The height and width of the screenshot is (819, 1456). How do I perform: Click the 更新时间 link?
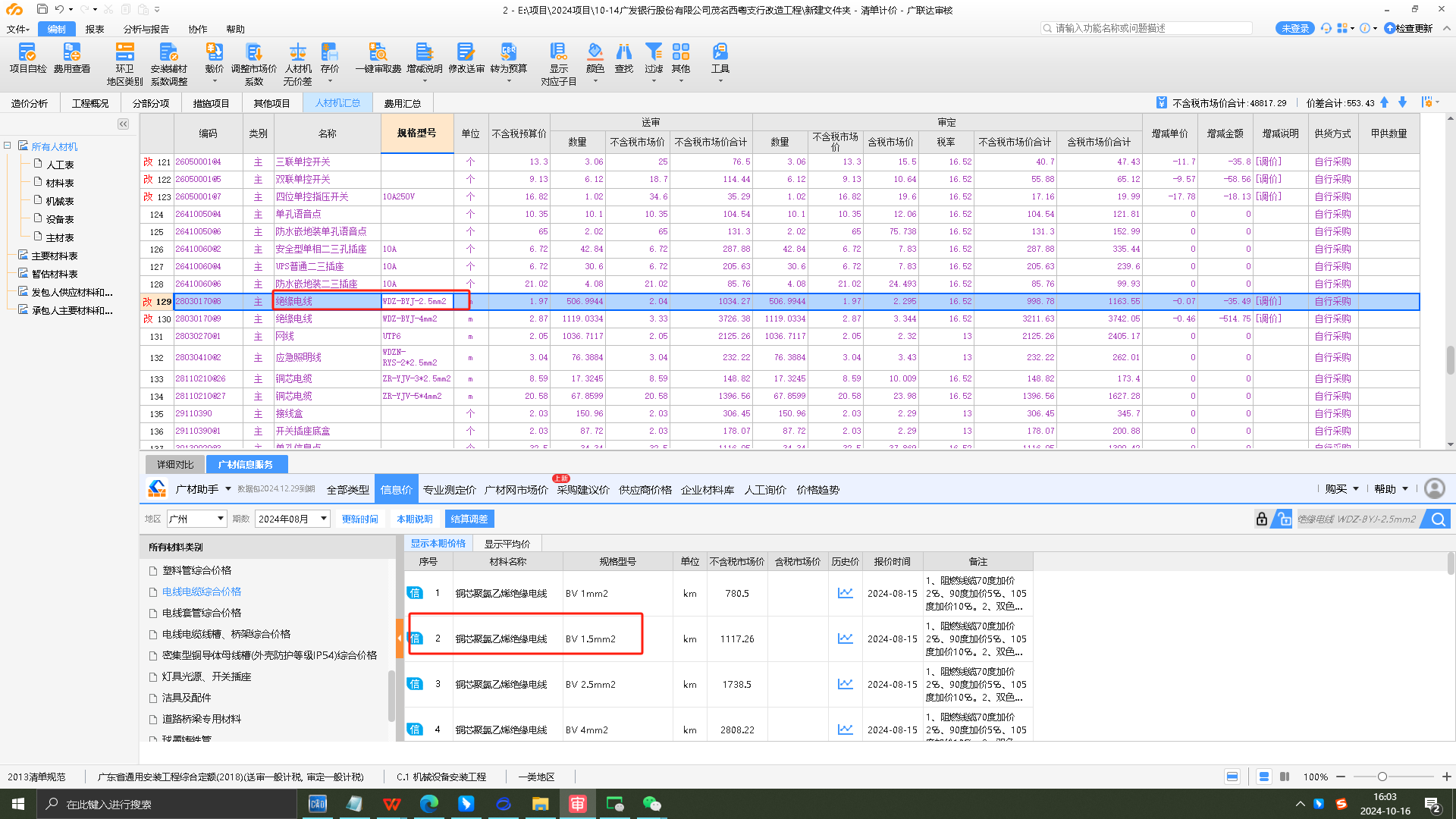point(359,519)
